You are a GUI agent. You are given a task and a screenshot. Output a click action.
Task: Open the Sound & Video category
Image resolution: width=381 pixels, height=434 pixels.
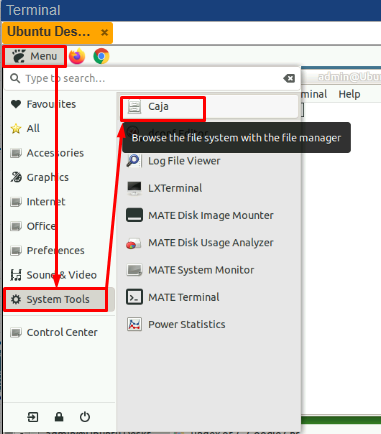(x=59, y=275)
